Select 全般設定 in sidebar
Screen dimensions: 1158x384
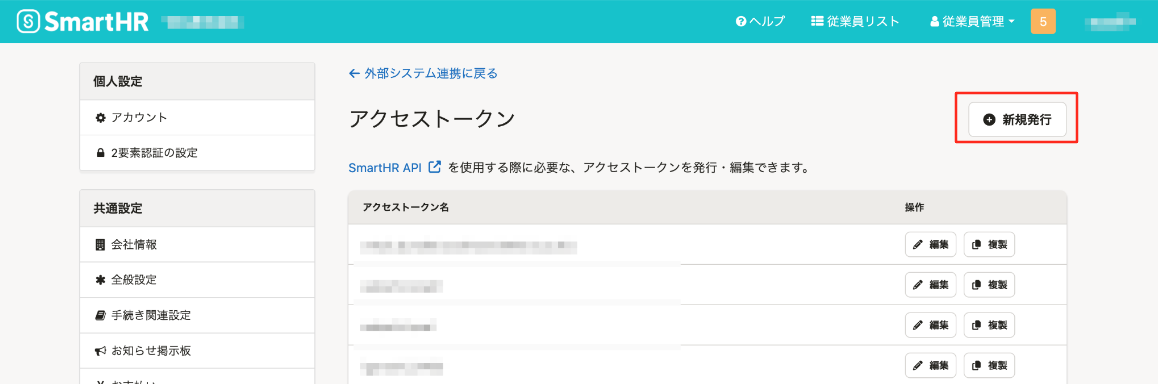point(197,280)
